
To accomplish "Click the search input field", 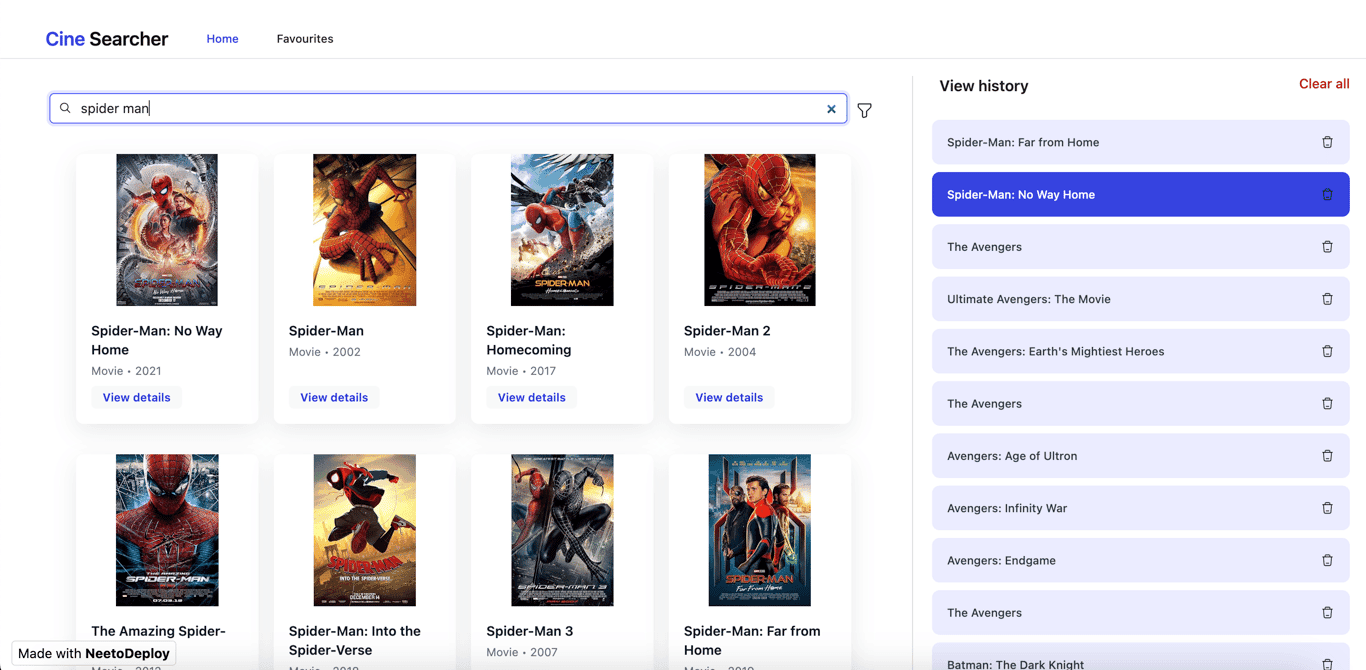I will point(440,108).
